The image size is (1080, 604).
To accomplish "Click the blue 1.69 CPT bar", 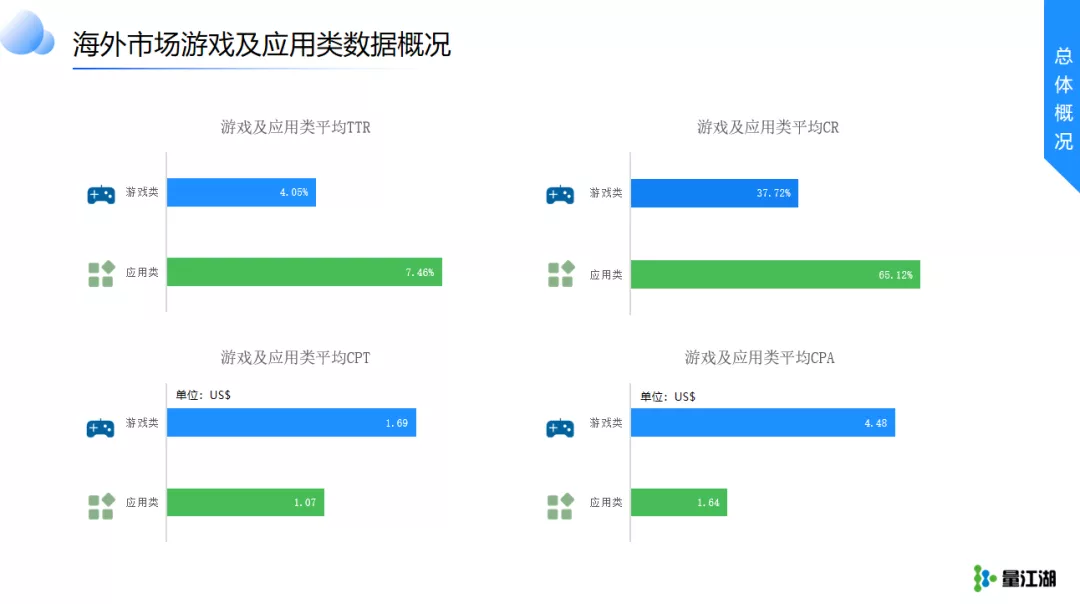I will tap(291, 422).
